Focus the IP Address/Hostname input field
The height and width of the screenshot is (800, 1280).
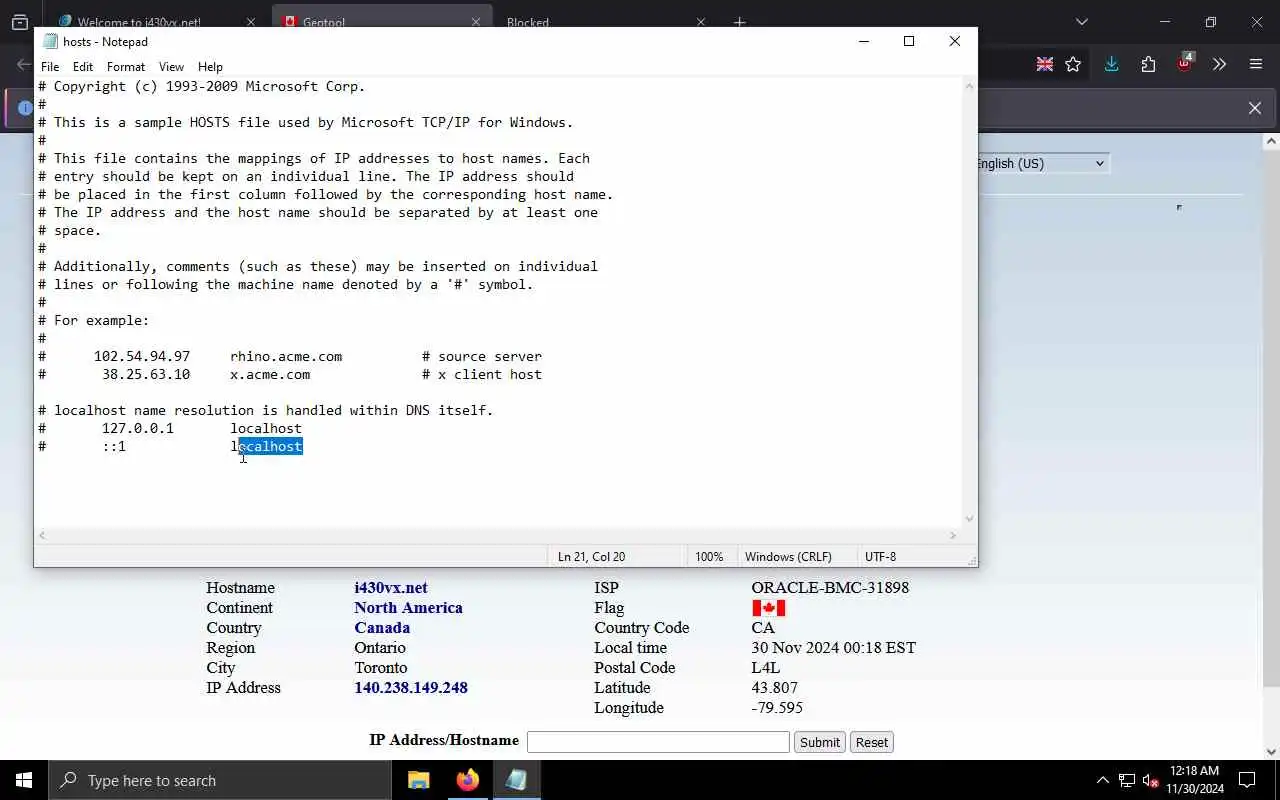(658, 742)
